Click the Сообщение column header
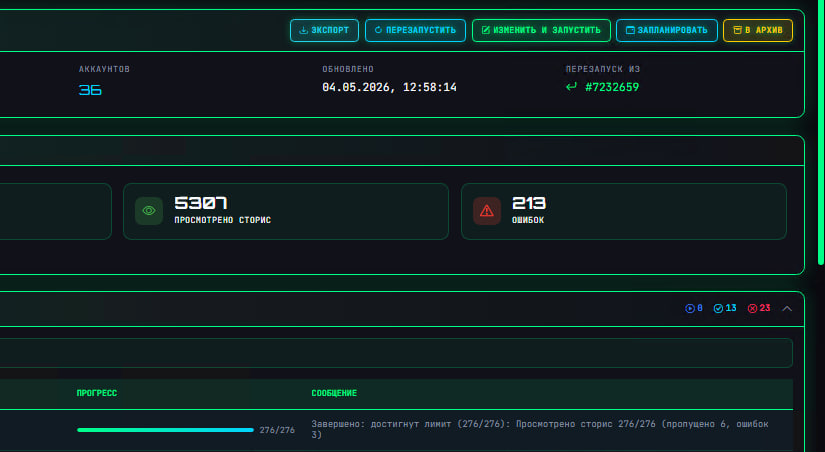The width and height of the screenshot is (825, 452). [334, 393]
